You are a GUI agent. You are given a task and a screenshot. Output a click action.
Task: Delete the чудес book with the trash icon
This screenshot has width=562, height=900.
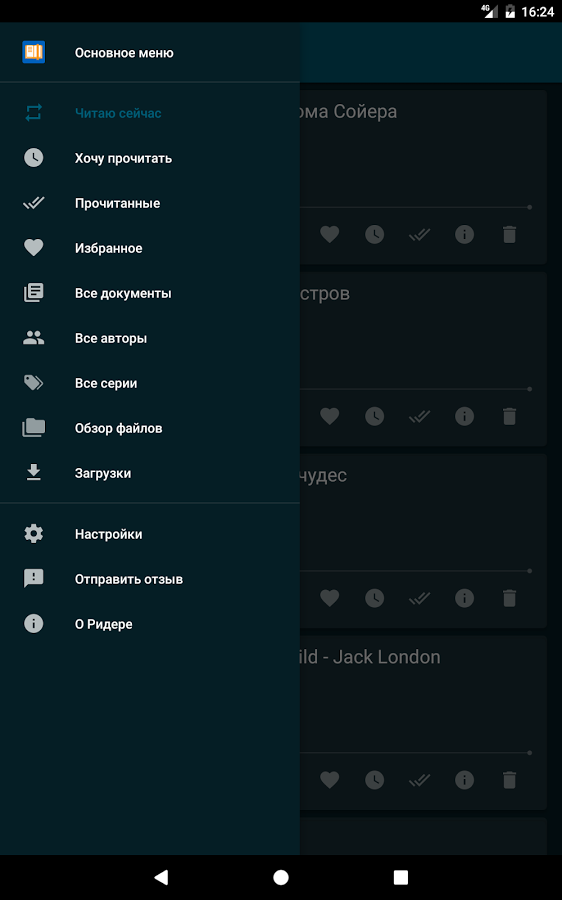coord(509,598)
